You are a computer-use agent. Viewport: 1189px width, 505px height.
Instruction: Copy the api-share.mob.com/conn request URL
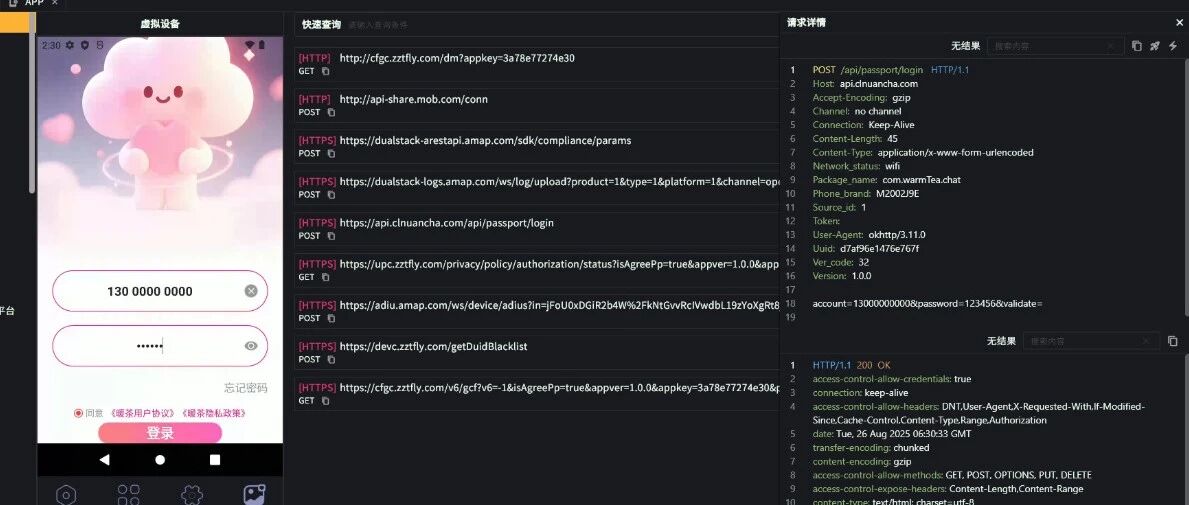(331, 112)
